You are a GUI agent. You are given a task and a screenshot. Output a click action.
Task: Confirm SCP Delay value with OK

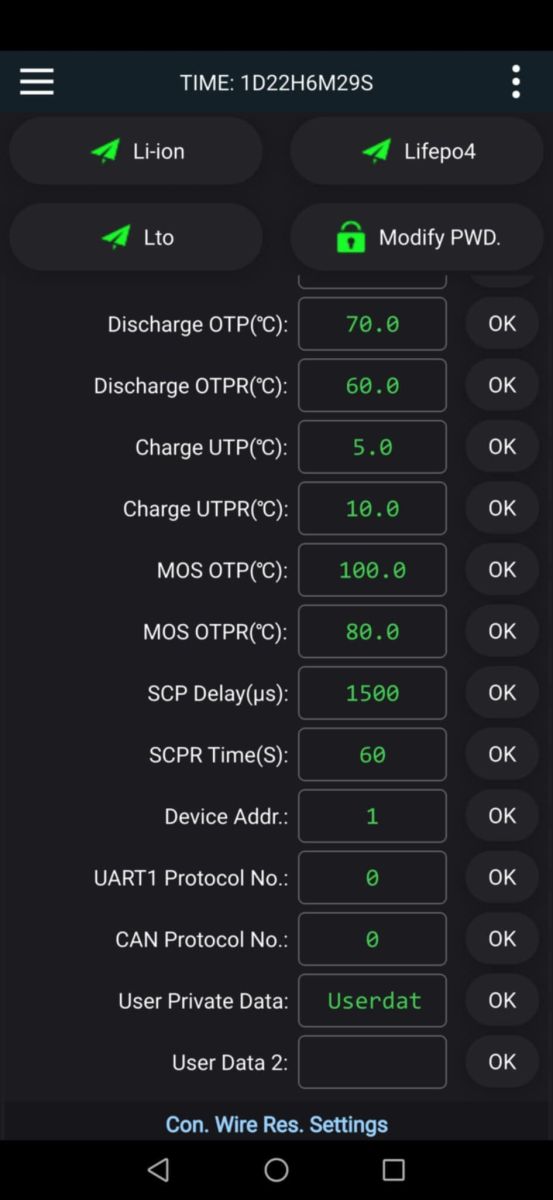pyautogui.click(x=502, y=692)
